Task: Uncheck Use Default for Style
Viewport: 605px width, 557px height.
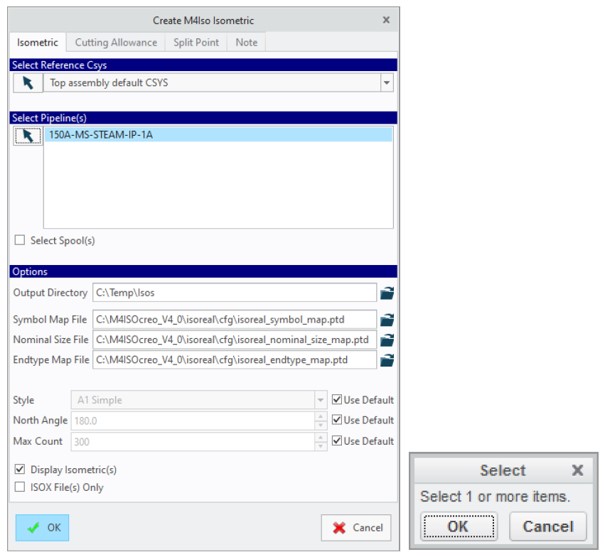Action: 337,400
